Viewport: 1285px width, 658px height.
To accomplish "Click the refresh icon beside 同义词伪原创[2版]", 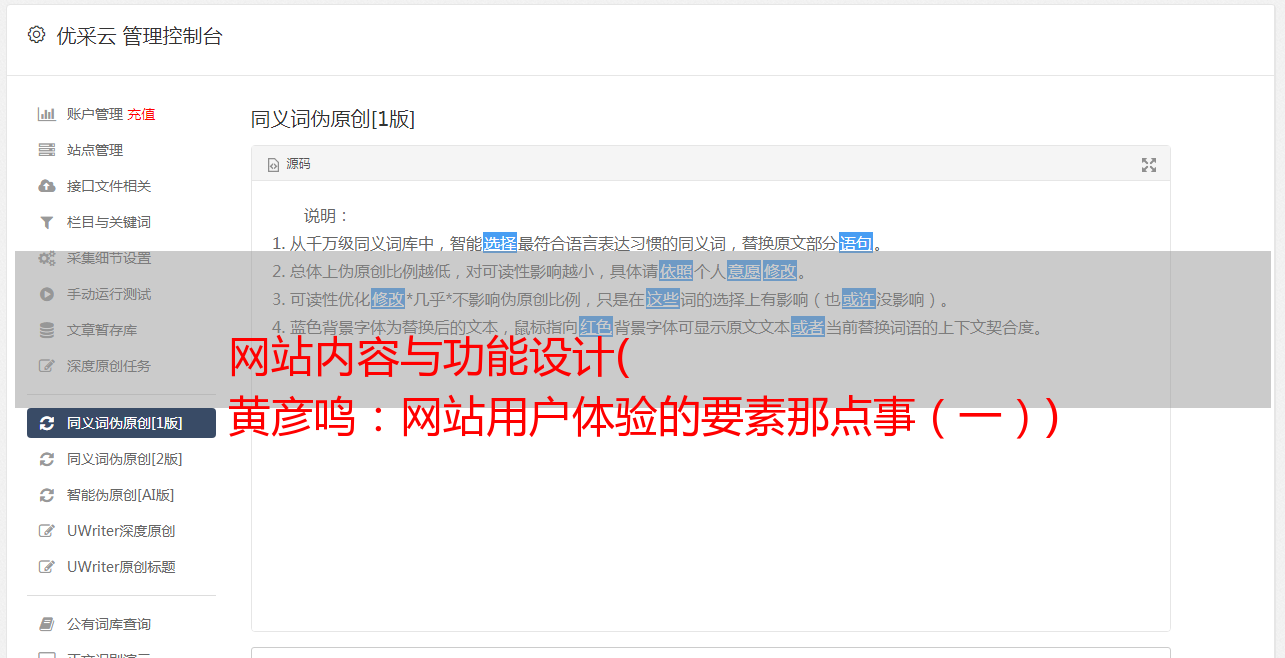I will tap(46, 459).
